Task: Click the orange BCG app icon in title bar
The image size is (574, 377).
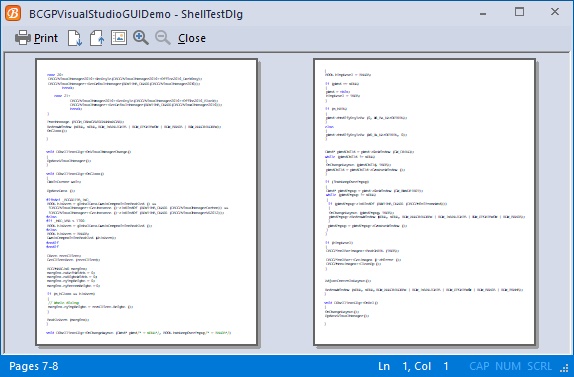Action: [x=13, y=14]
